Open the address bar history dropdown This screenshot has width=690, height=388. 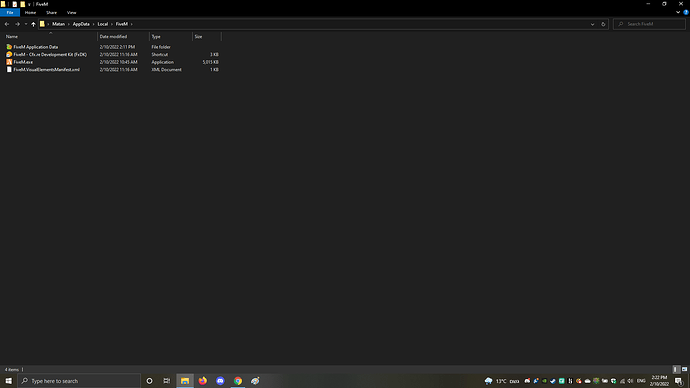tap(592, 24)
